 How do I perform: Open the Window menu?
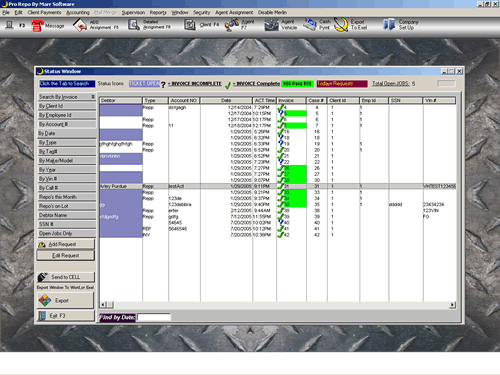180,12
